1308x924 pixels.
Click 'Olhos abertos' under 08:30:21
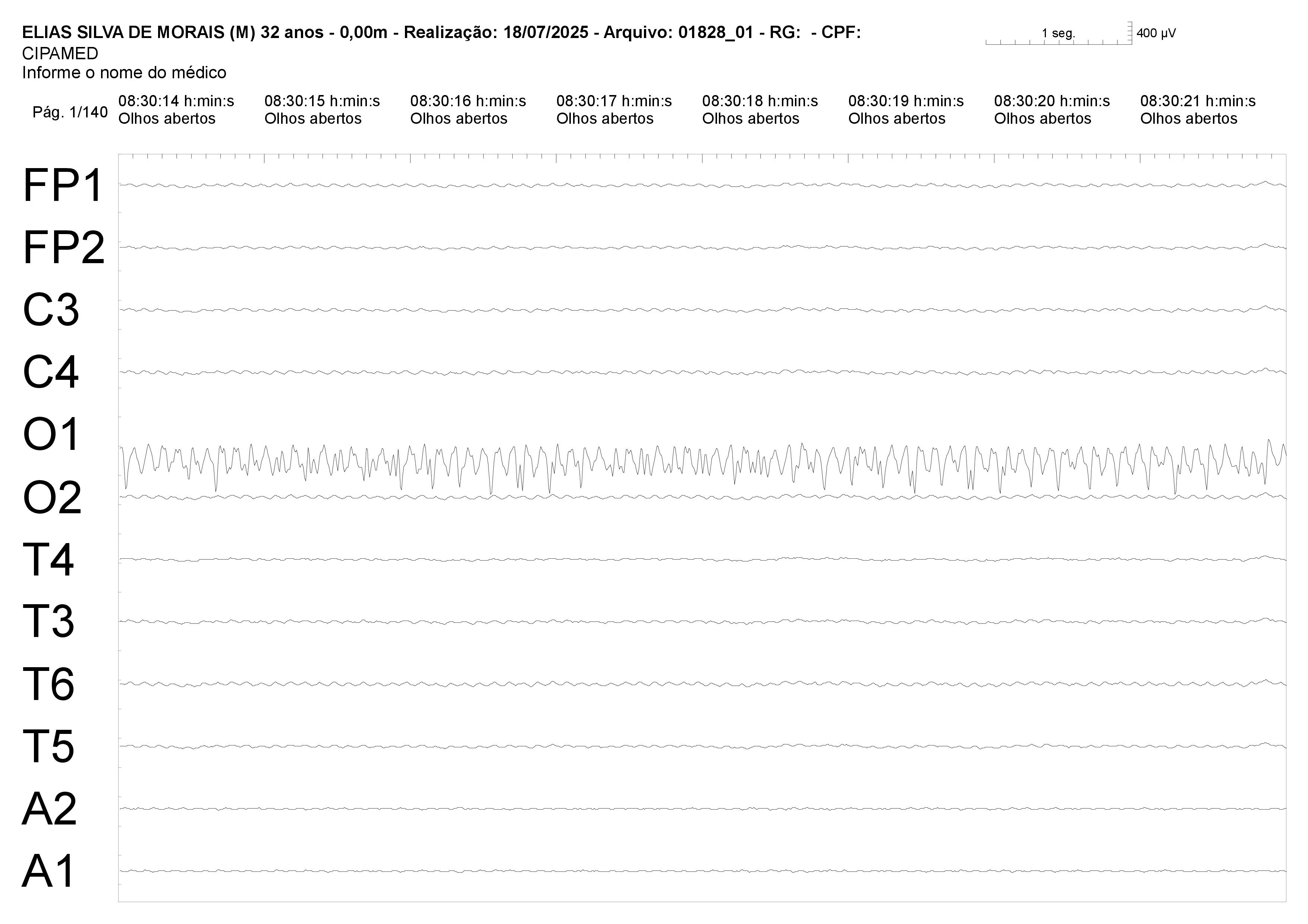click(1189, 119)
